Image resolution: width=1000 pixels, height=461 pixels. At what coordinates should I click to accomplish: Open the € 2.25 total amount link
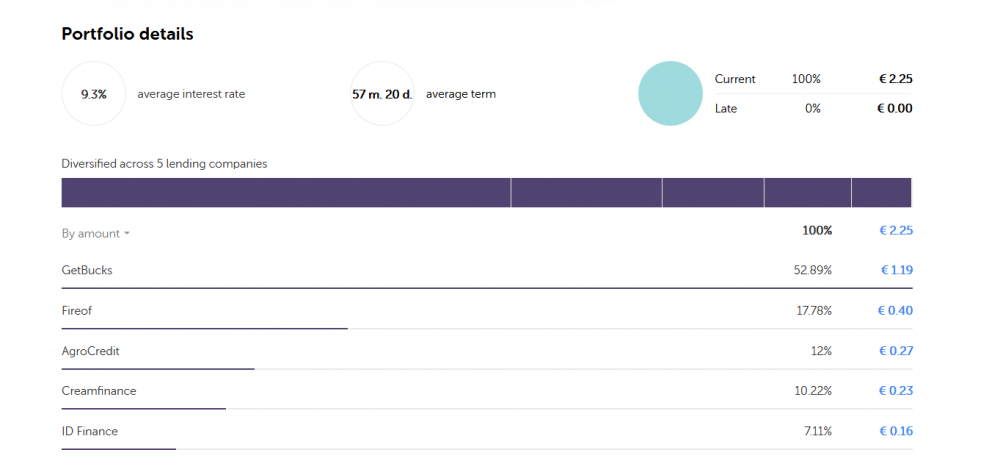[x=895, y=230]
